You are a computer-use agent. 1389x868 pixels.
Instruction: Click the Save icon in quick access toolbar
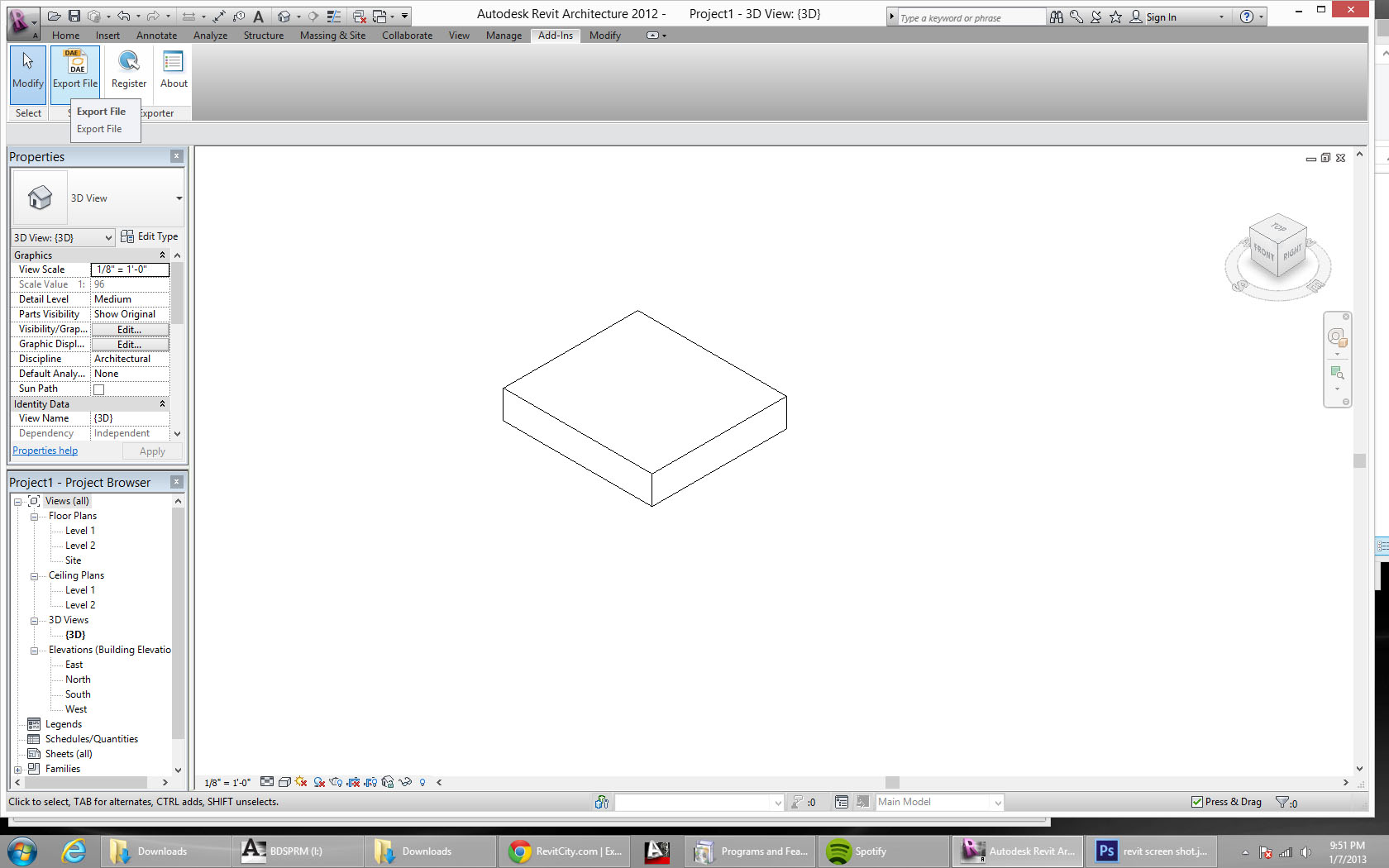click(x=74, y=16)
